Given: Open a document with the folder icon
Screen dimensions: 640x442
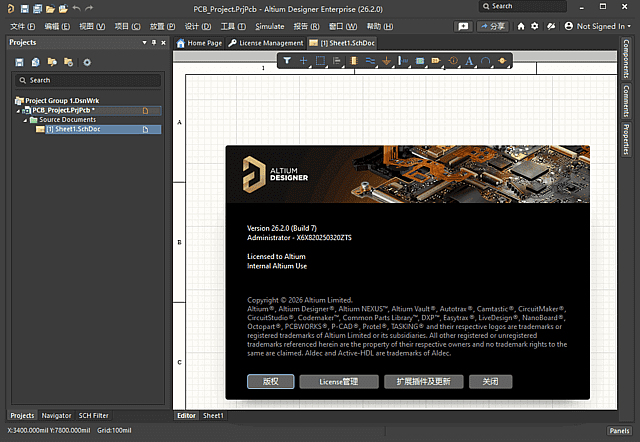Looking at the screenshot, I should (x=50, y=9).
